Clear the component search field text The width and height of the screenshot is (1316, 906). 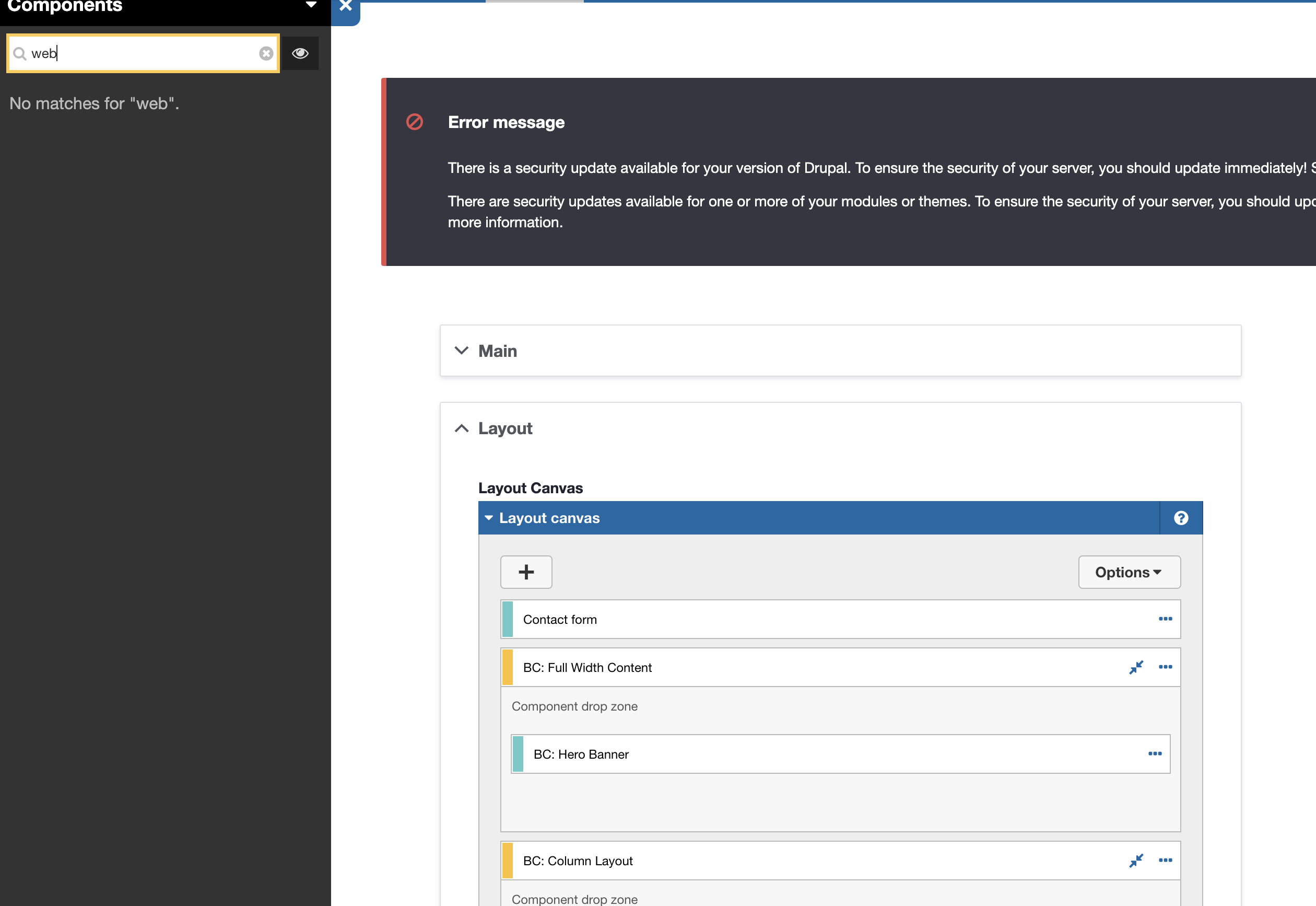(x=266, y=53)
